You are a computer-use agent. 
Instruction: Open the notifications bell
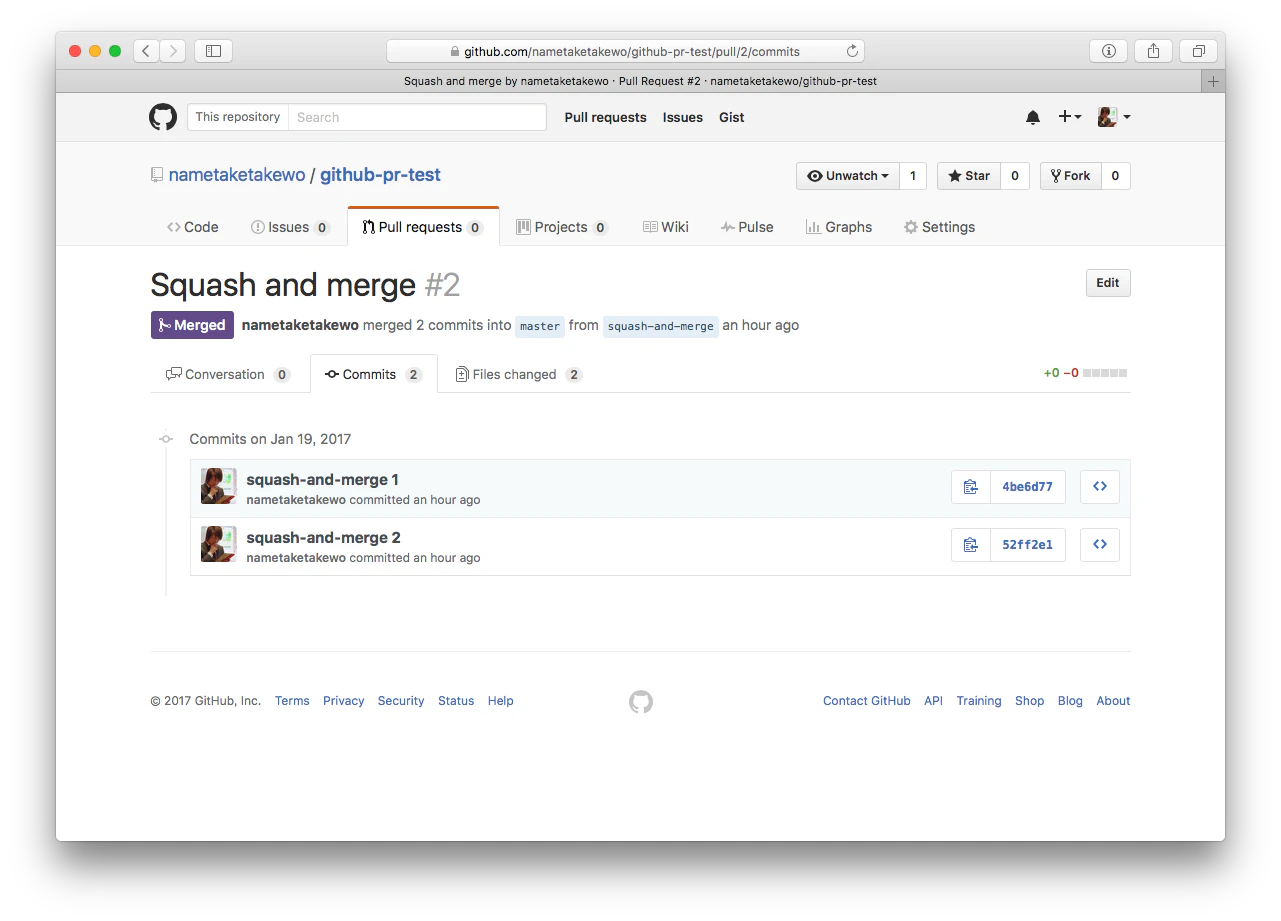pyautogui.click(x=1033, y=117)
